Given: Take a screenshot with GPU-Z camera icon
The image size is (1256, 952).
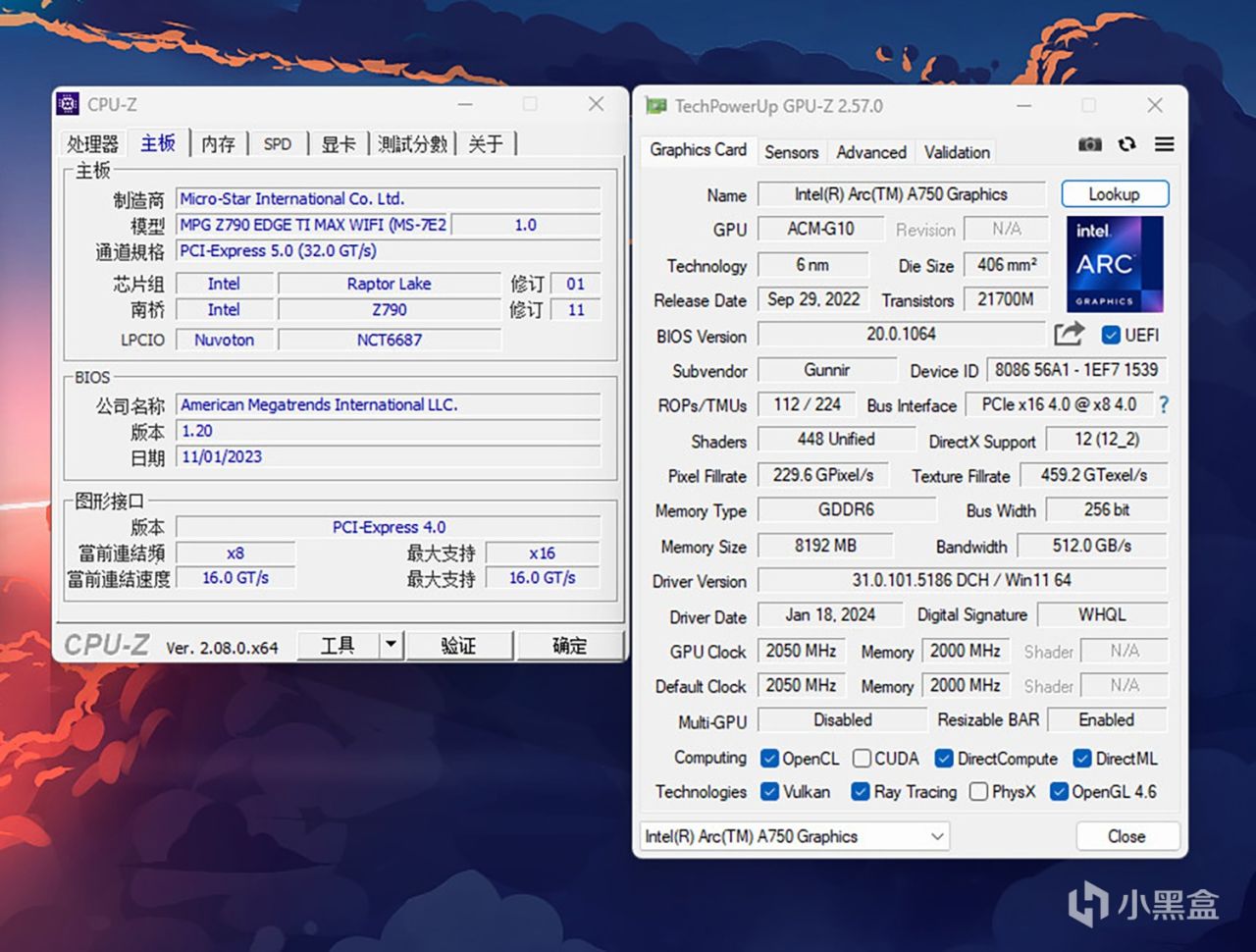Looking at the screenshot, I should (1089, 144).
